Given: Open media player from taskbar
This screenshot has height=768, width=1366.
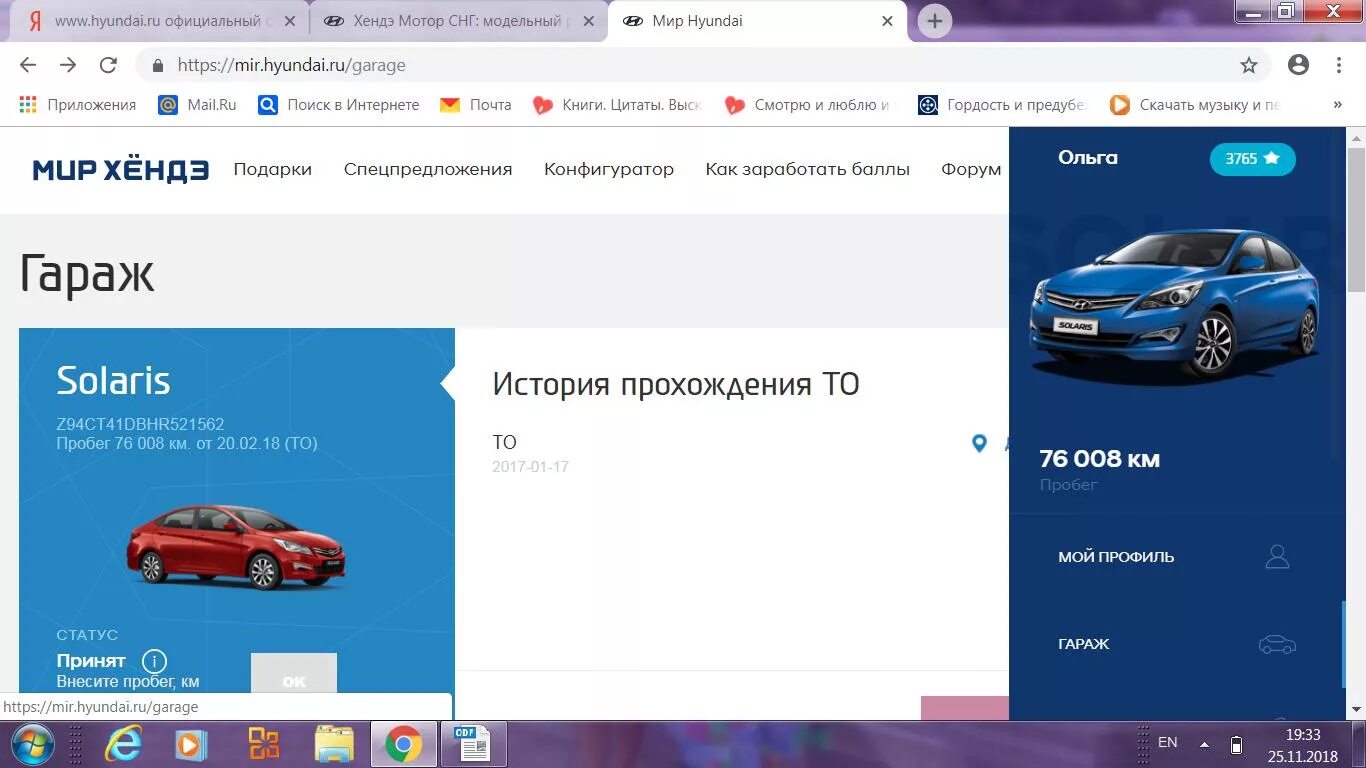Looking at the screenshot, I should (x=190, y=744).
